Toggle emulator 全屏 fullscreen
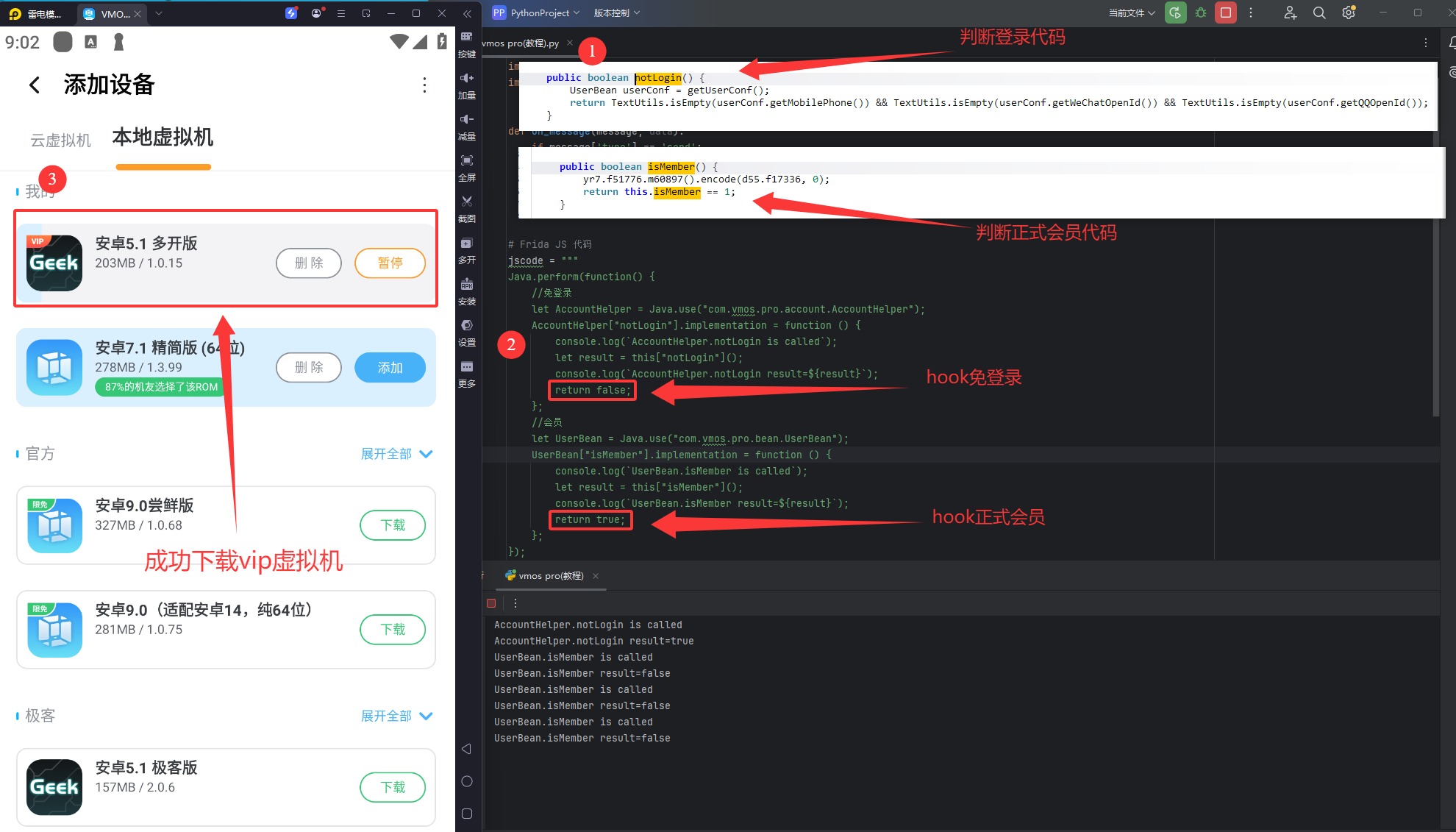Image resolution: width=1456 pixels, height=832 pixels. coord(467,168)
